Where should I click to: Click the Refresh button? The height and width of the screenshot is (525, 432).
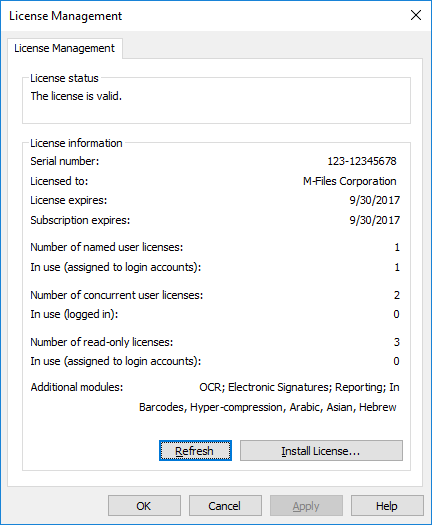(195, 451)
